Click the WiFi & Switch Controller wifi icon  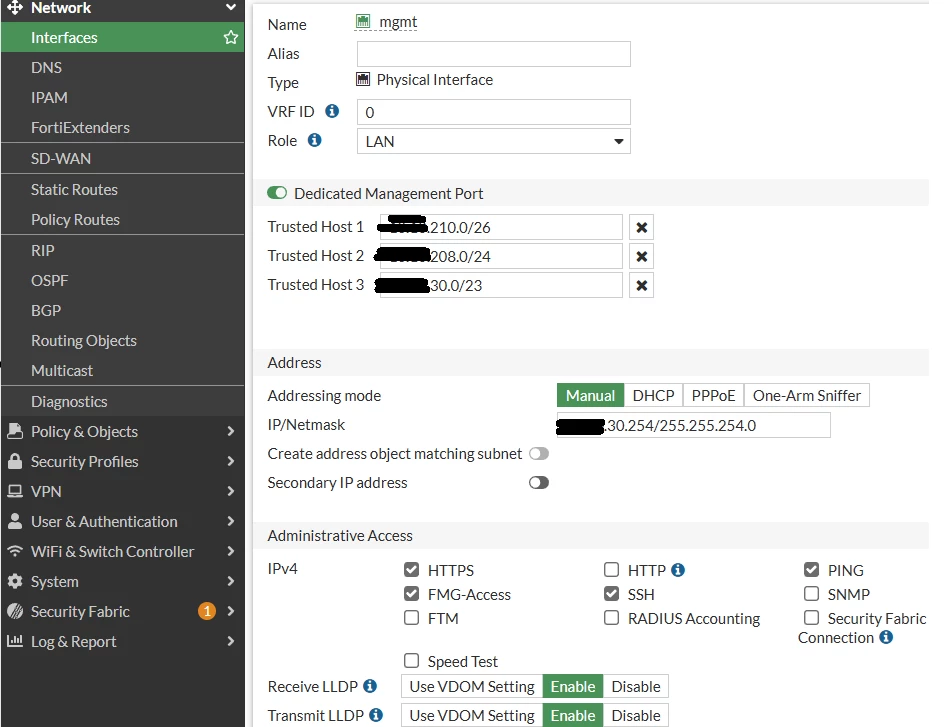[15, 551]
